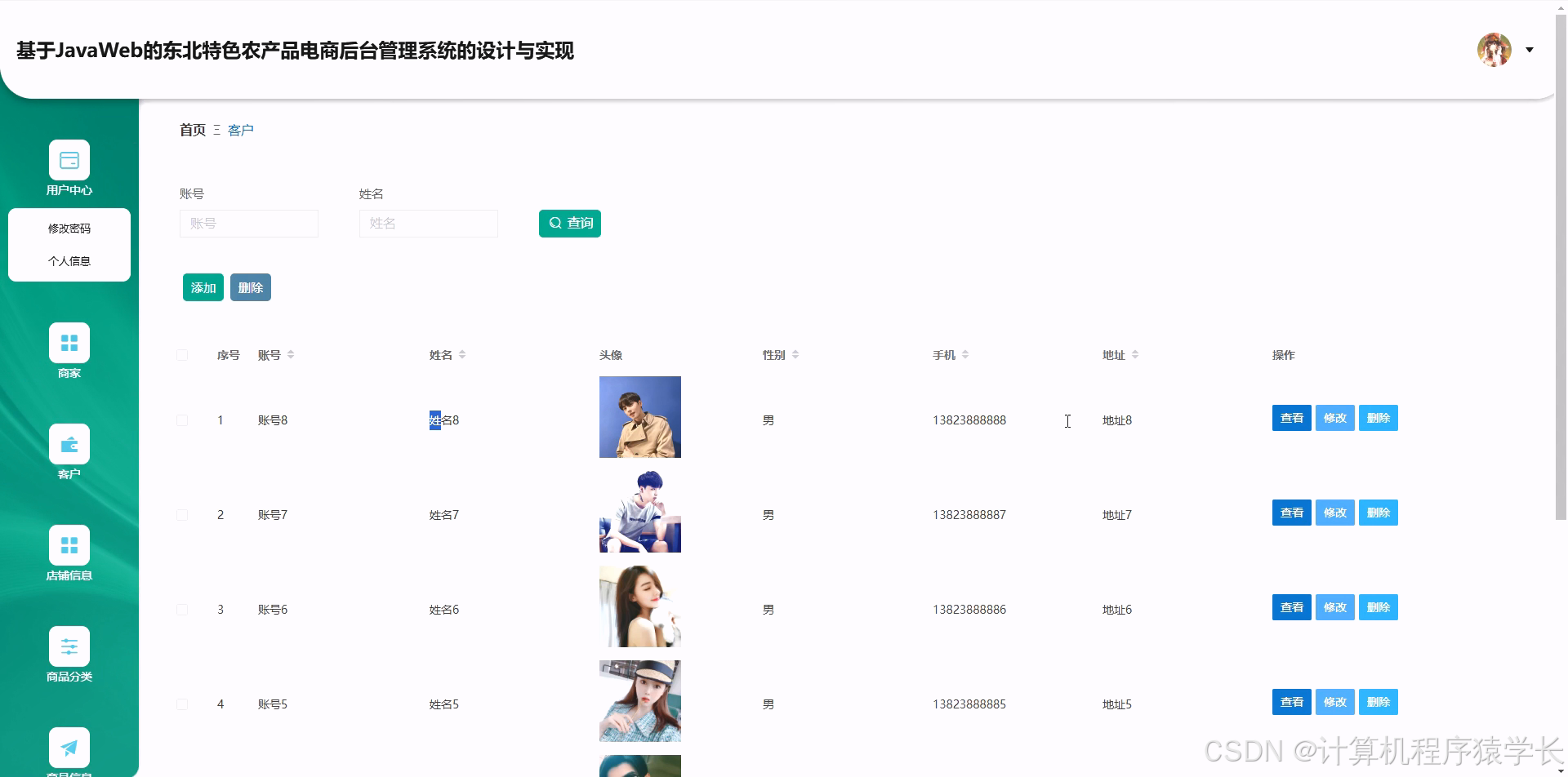Click the 操作 column header
Viewport: 1568px width, 777px height.
pyautogui.click(x=1284, y=355)
